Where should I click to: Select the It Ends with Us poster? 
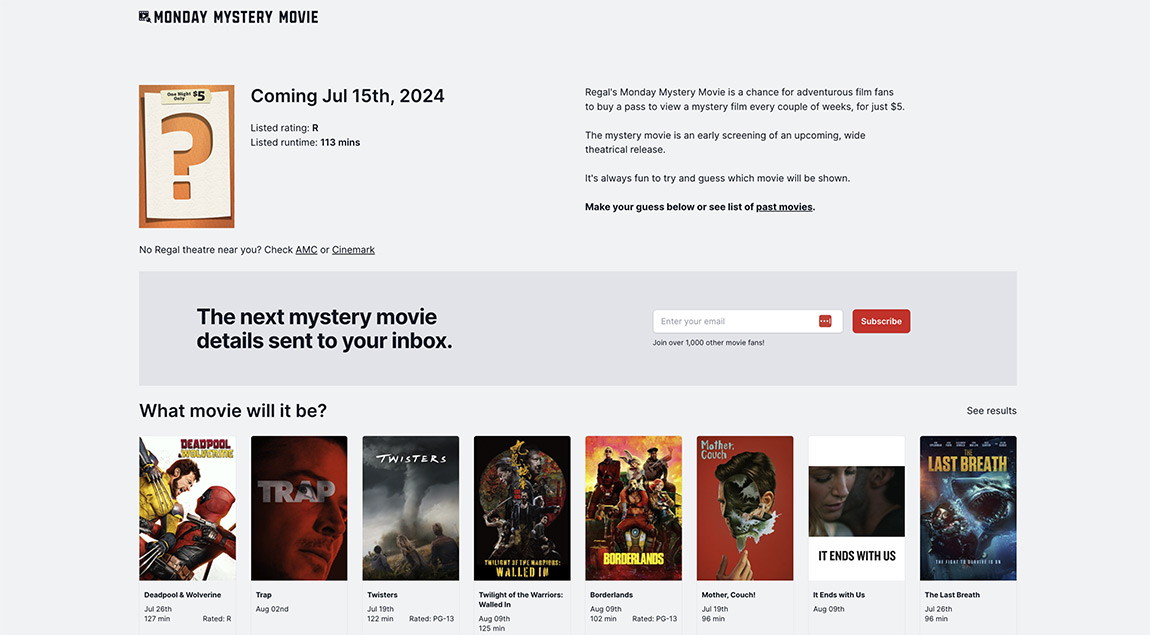pyautogui.click(x=857, y=508)
